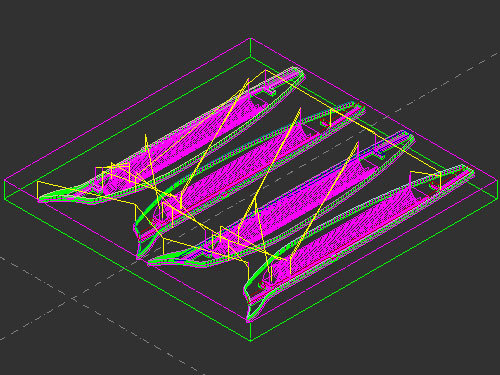Pick the yellow rapid-move peak above the first hull
This screenshot has height=375, width=500.
(248, 79)
